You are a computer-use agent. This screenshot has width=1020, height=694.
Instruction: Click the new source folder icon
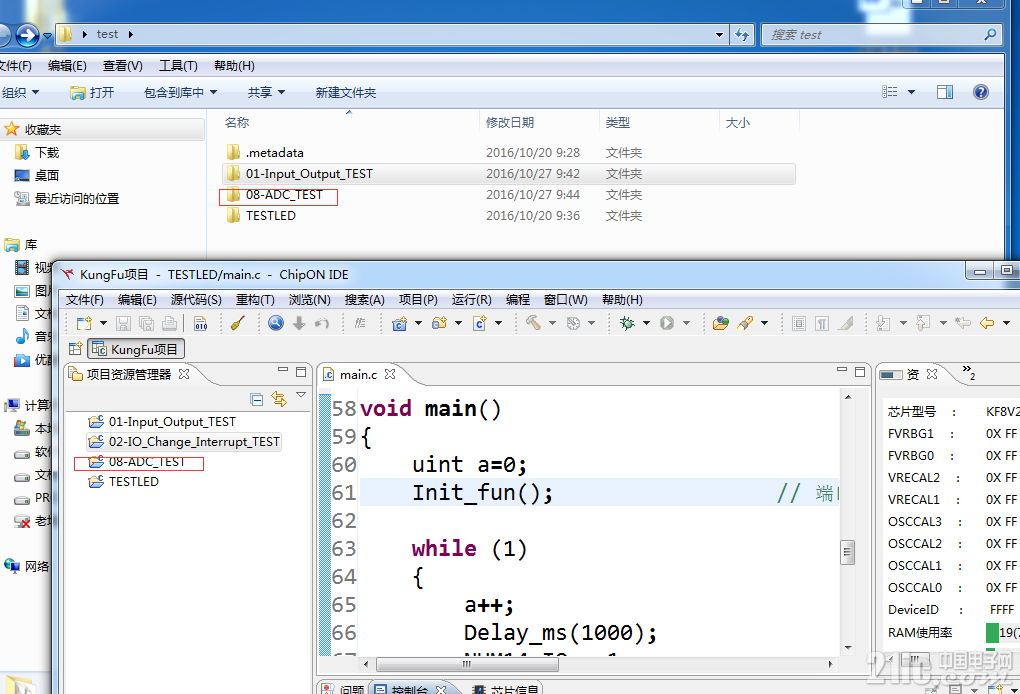click(x=440, y=323)
